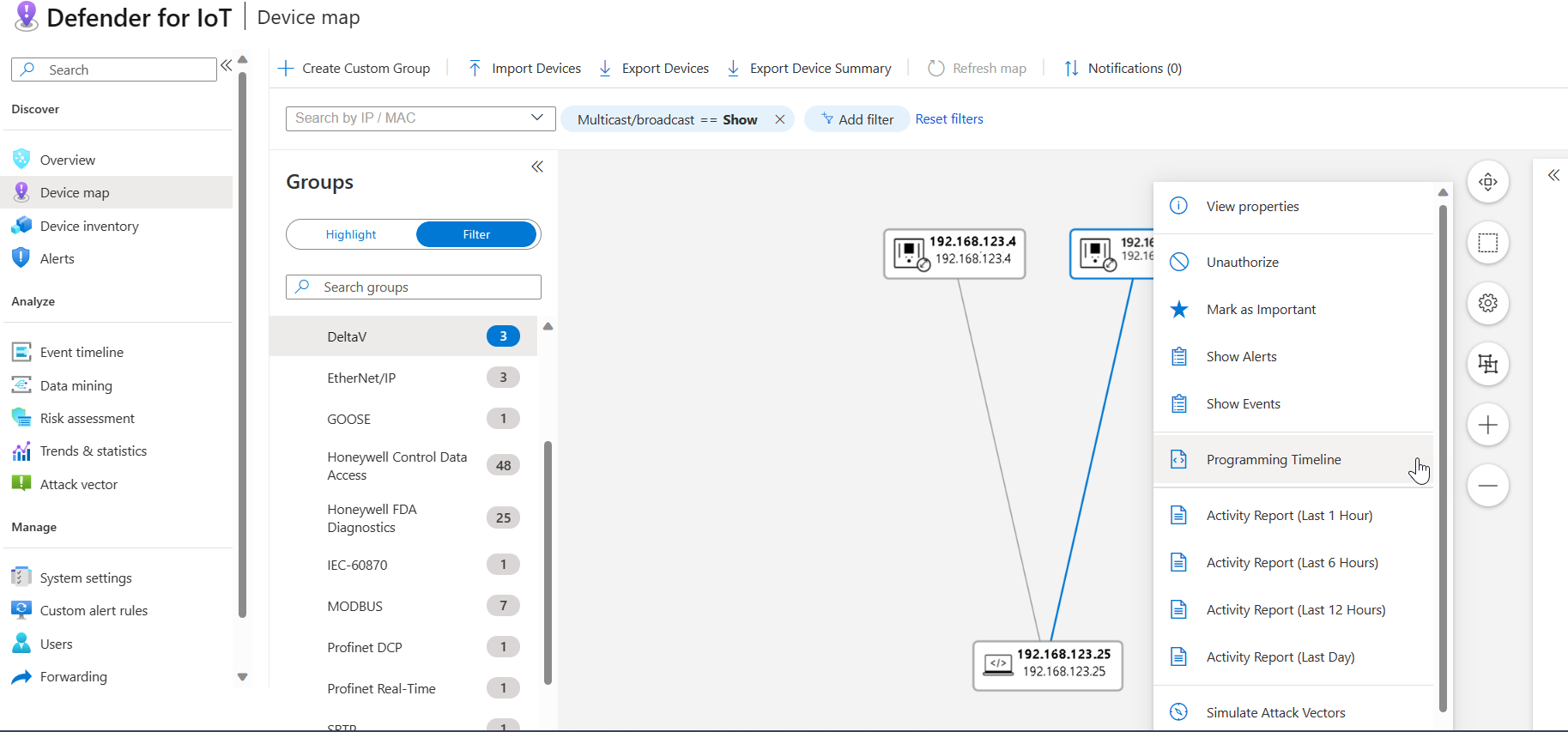Open Custom alert rules
Image resolution: width=1568 pixels, height=732 pixels.
click(94, 610)
